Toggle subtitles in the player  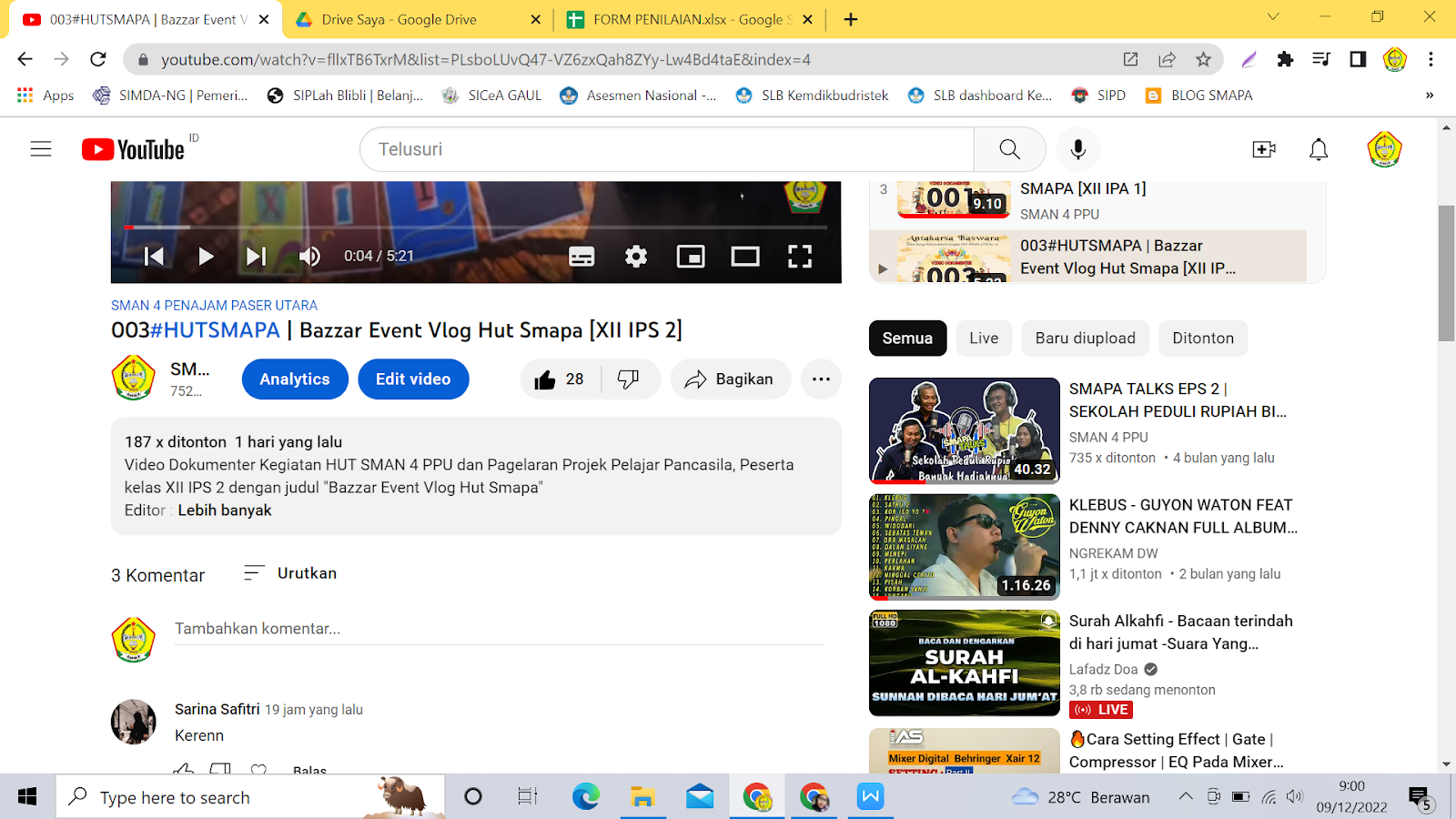(x=581, y=257)
